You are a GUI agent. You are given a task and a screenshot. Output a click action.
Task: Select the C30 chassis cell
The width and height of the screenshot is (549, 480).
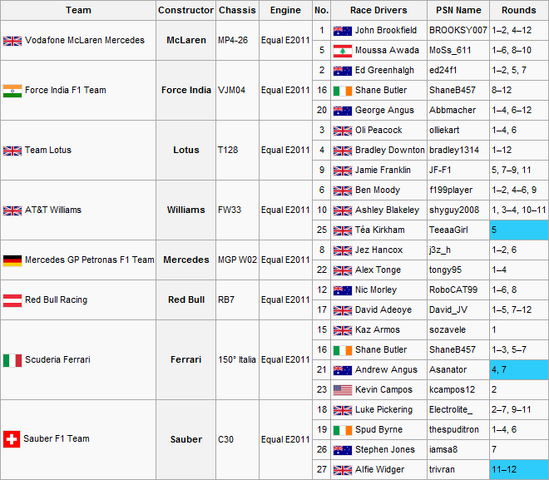pos(237,439)
